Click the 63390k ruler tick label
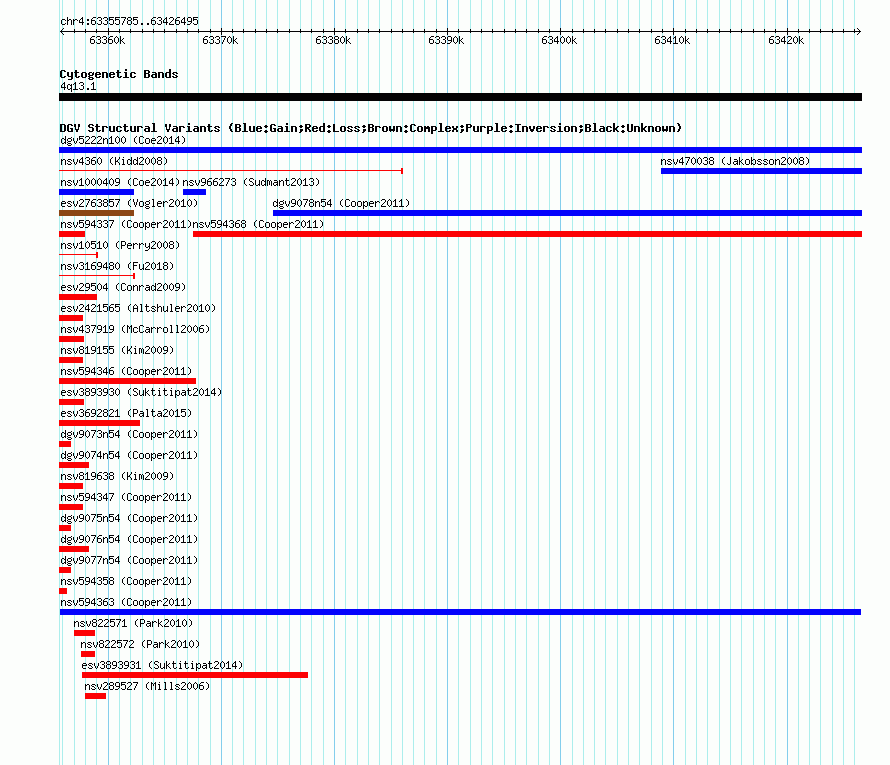This screenshot has width=890, height=765. coord(446,40)
